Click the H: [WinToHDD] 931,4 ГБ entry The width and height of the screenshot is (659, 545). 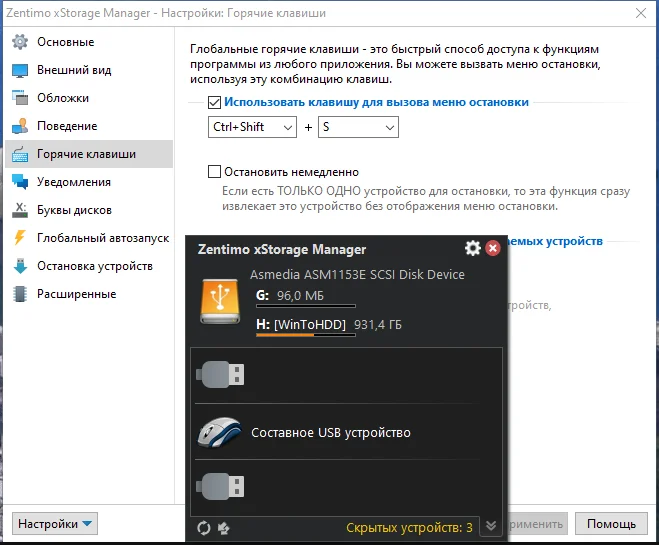click(329, 325)
